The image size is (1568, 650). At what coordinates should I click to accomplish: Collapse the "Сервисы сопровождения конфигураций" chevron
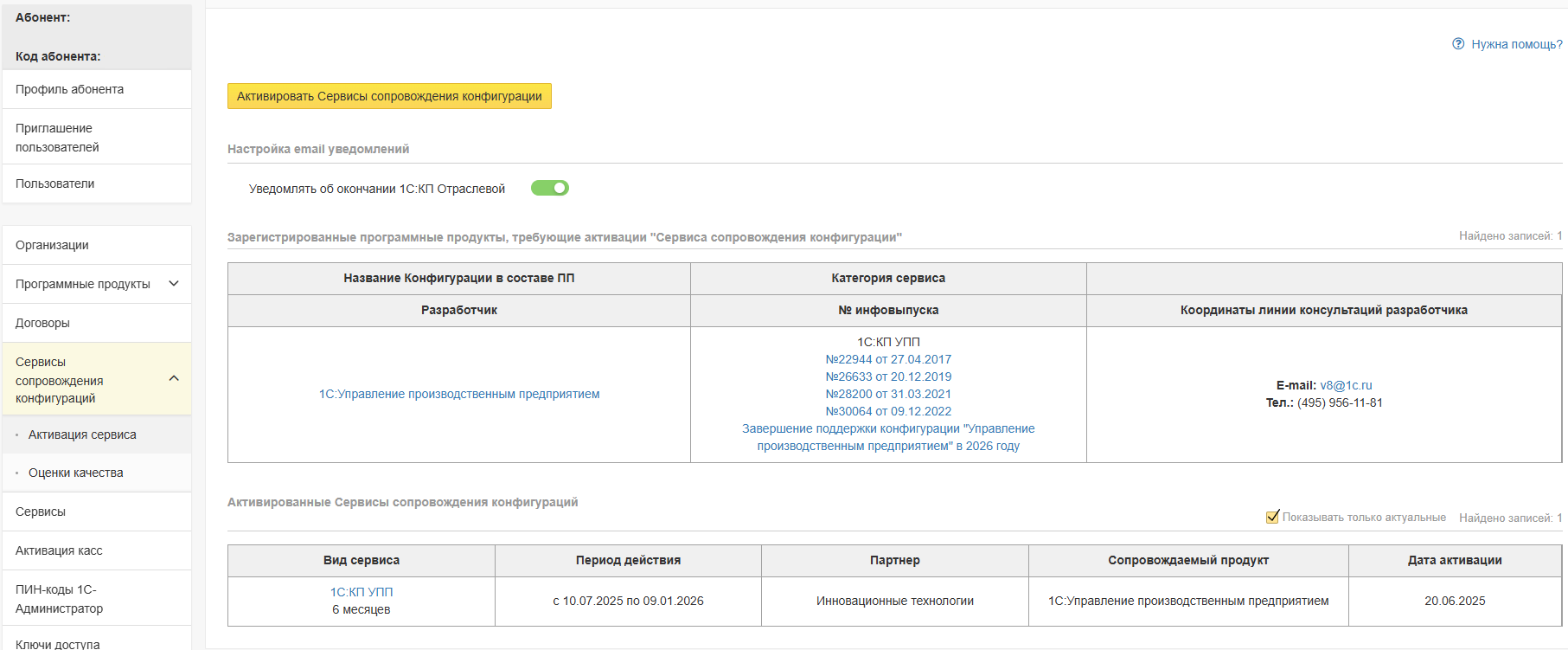pos(174,379)
